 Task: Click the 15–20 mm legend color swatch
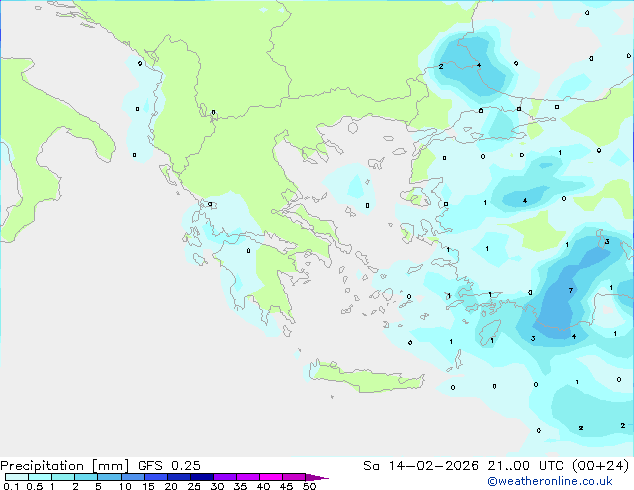point(156,477)
